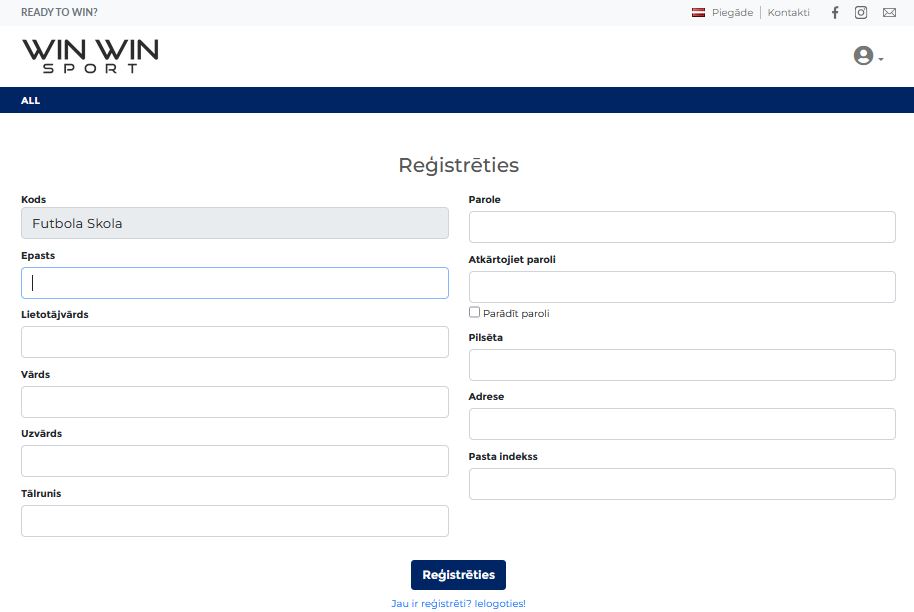Focus the Tālrunis phone field

pos(235,521)
